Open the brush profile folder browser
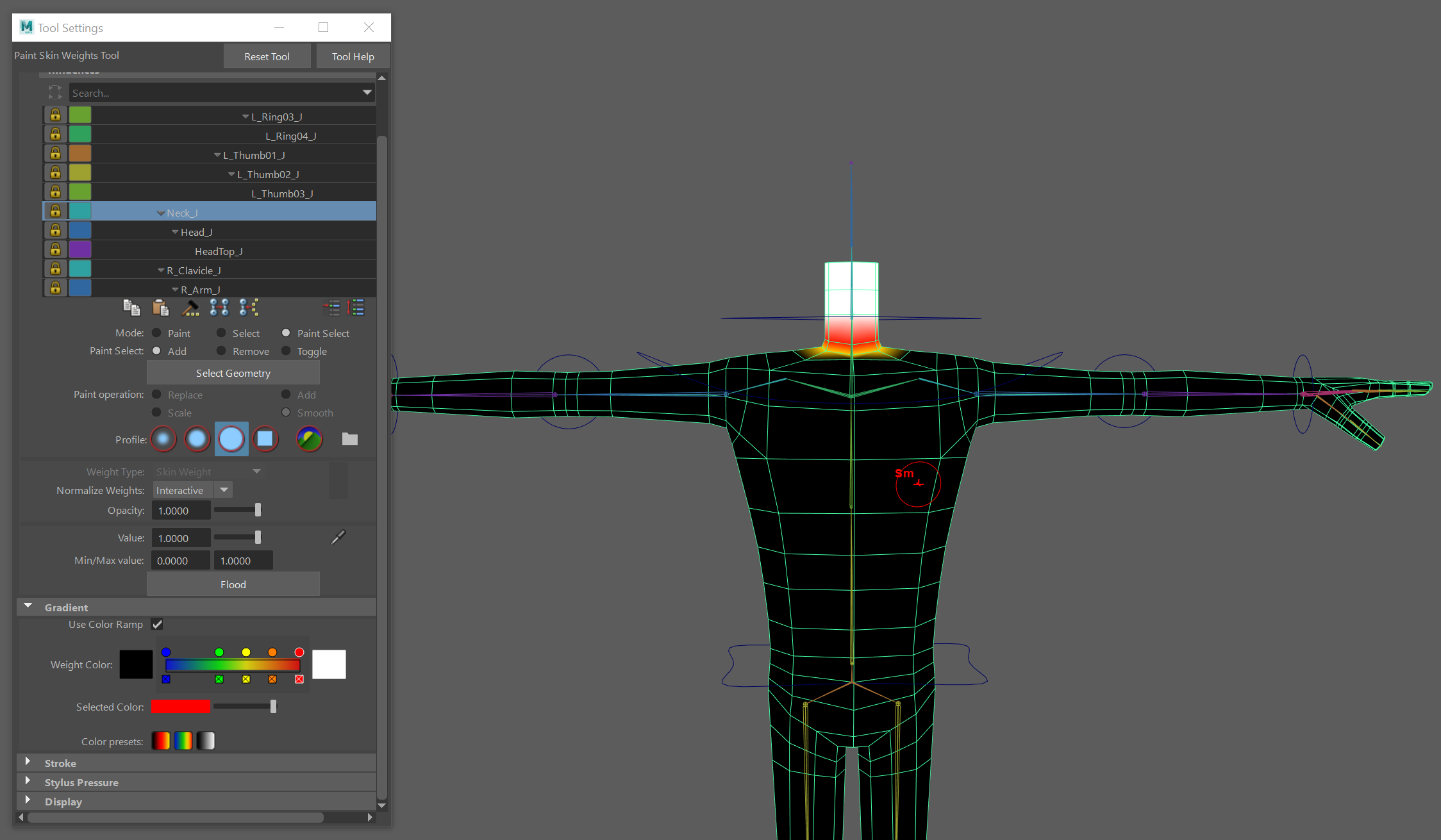 [x=349, y=440]
